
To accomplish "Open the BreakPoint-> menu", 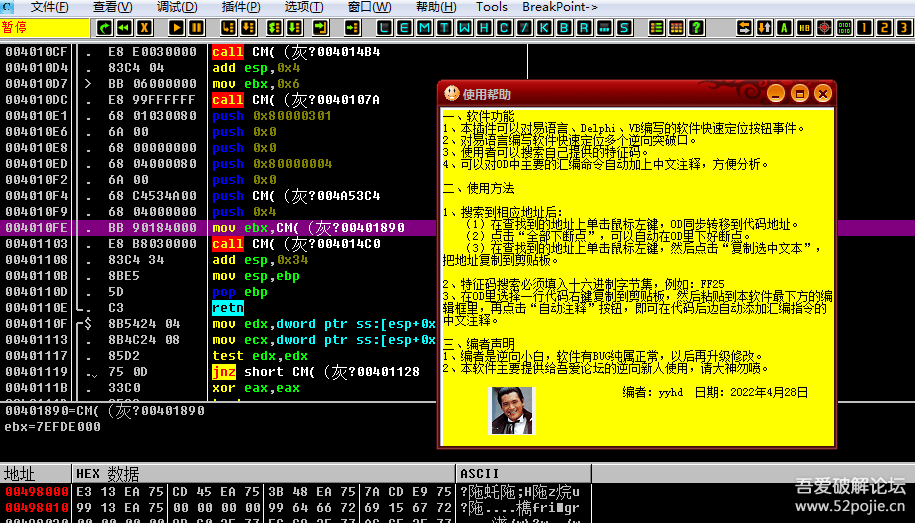I will point(560,7).
